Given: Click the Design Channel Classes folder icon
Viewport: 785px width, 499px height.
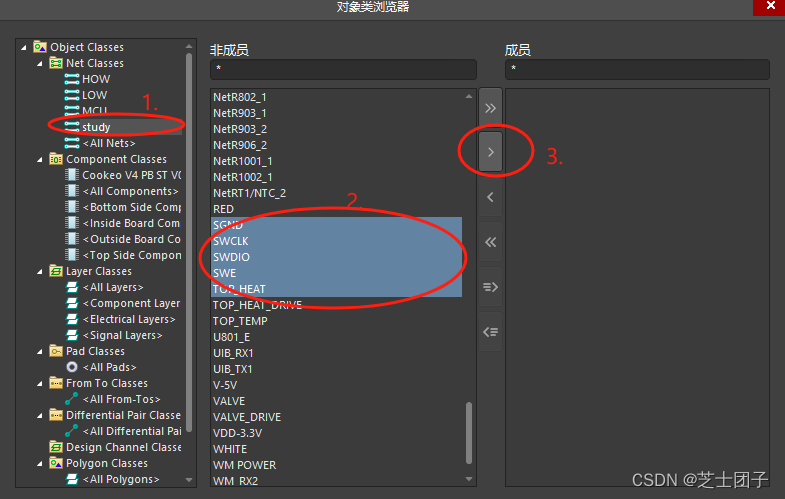Looking at the screenshot, I should pos(56,447).
